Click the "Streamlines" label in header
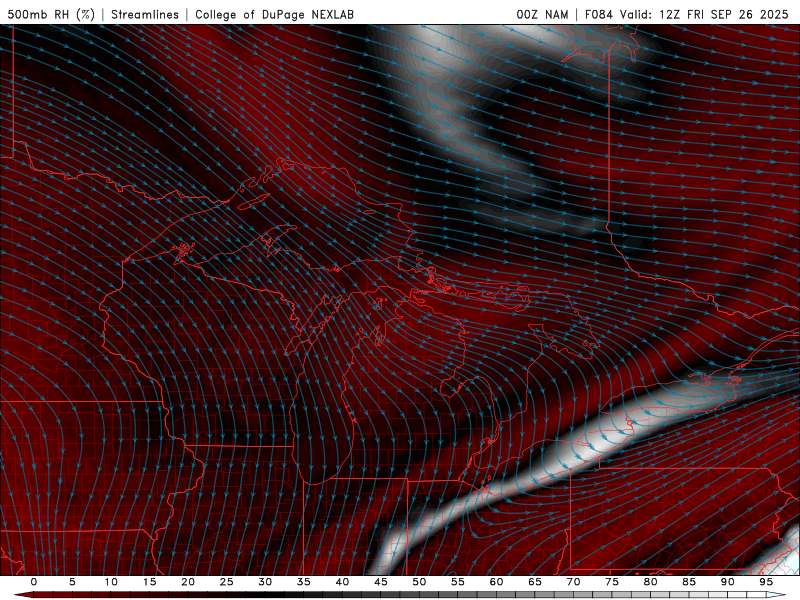This screenshot has width=800, height=600. tap(145, 14)
